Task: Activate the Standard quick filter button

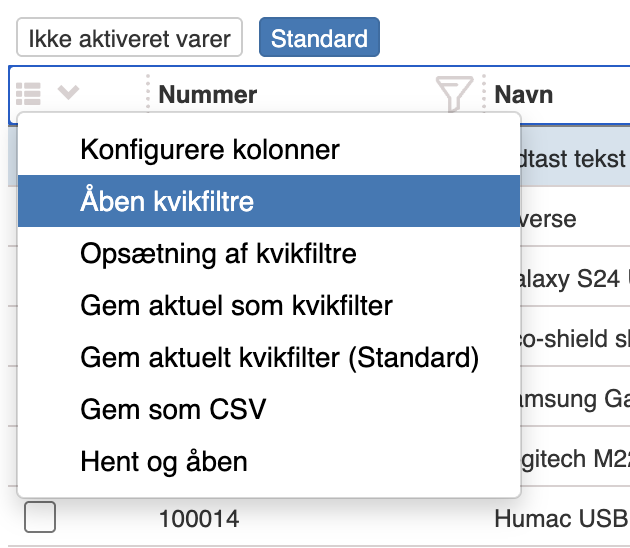Action: pyautogui.click(x=319, y=39)
